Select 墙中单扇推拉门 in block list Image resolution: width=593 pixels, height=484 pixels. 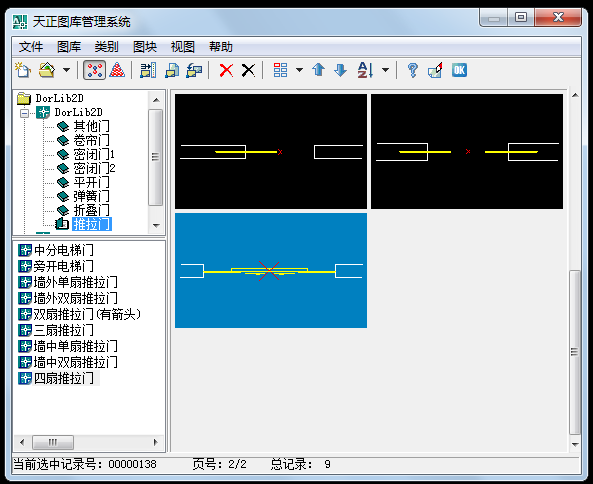click(76, 346)
